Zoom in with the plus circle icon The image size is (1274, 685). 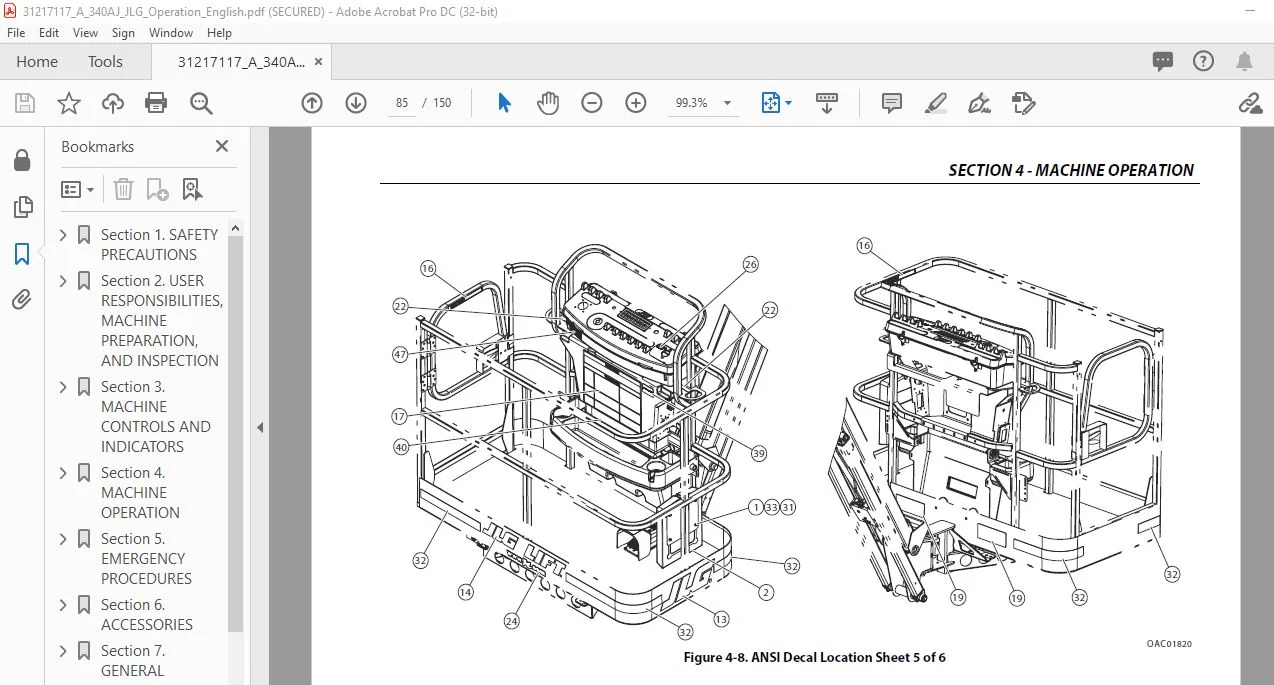(x=636, y=103)
